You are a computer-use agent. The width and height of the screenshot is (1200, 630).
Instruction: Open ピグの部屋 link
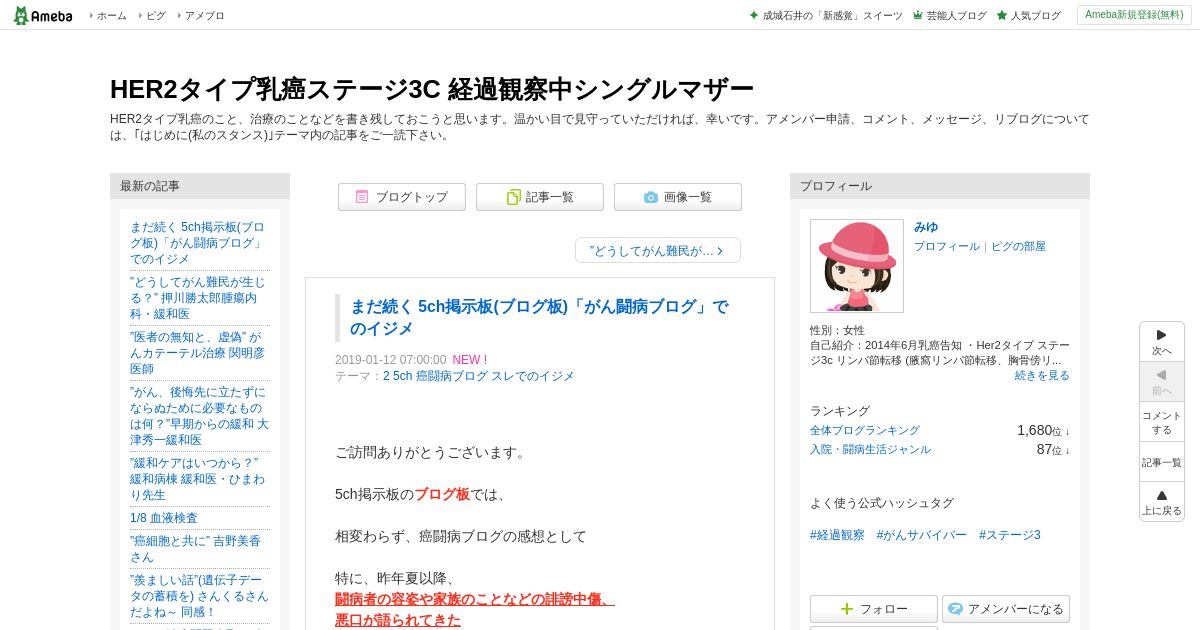(x=1018, y=246)
